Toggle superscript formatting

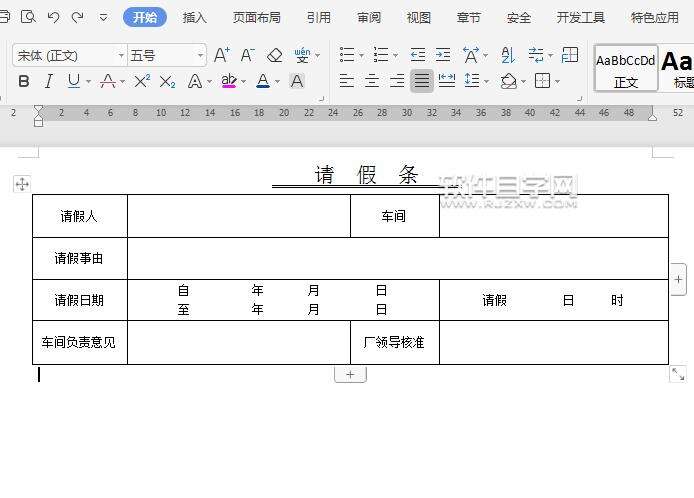point(142,81)
